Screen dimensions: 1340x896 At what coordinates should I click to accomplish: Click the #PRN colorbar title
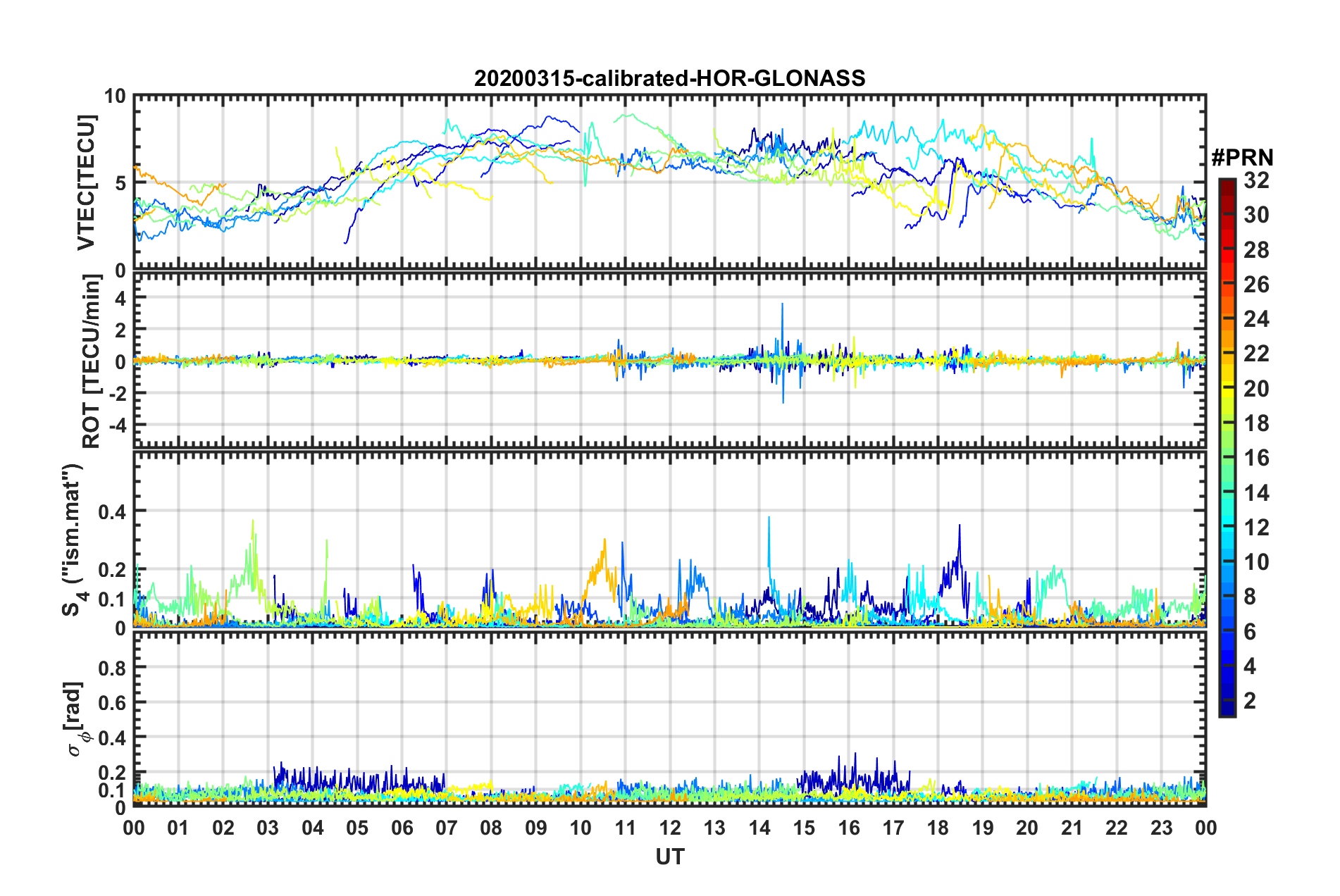pos(1242,158)
